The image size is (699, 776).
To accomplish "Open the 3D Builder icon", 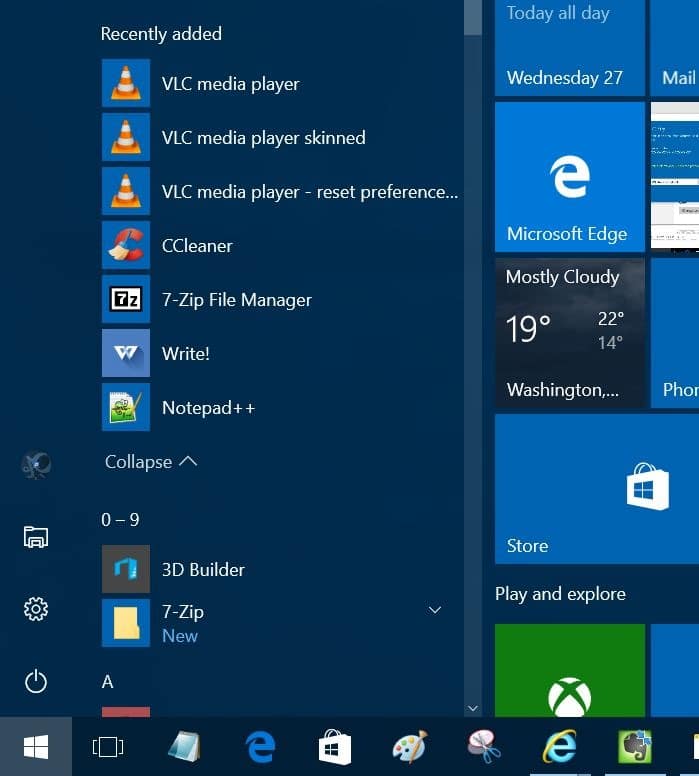I will [126, 569].
